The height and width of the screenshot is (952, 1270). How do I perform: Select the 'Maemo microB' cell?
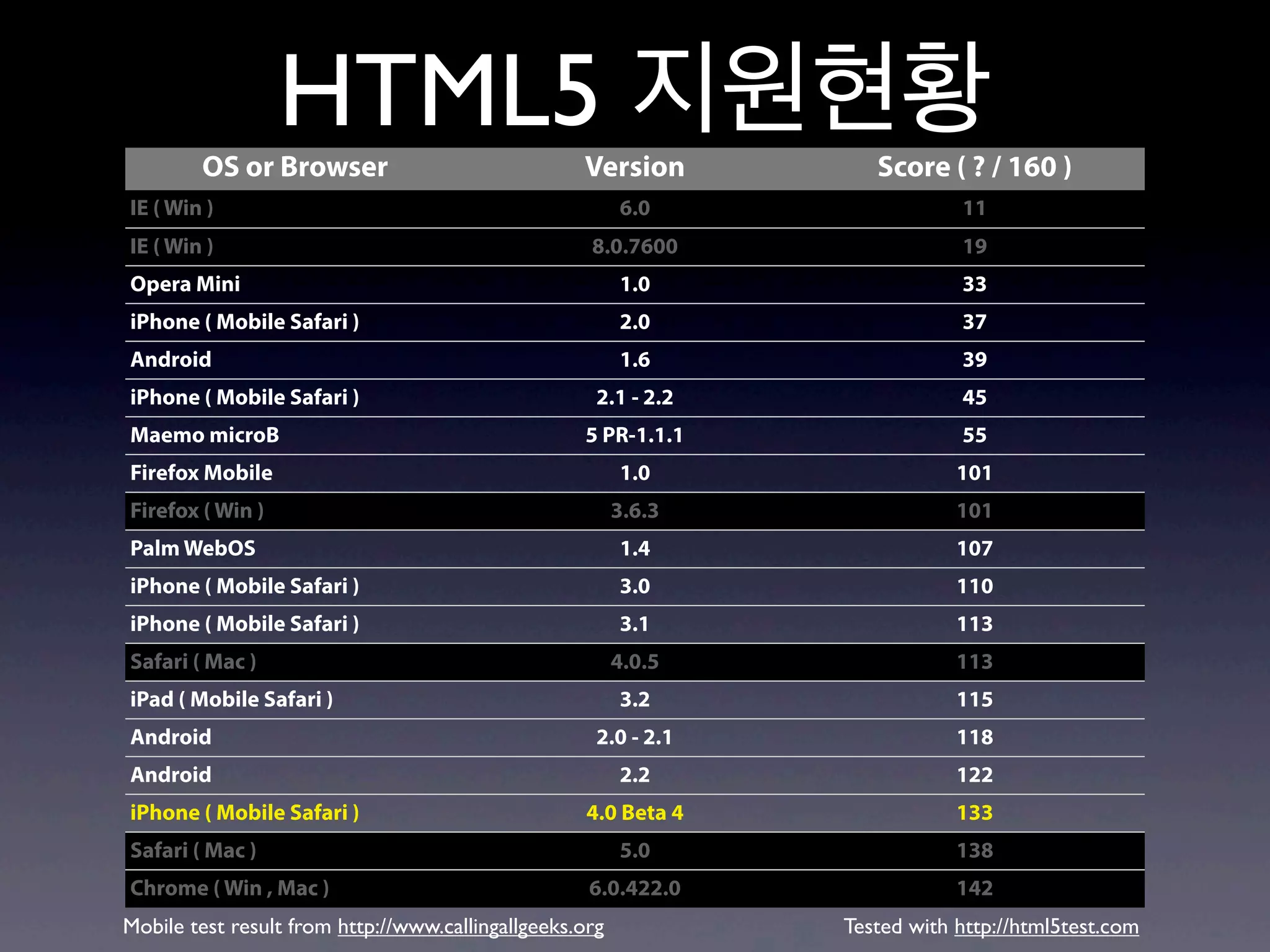tap(205, 435)
